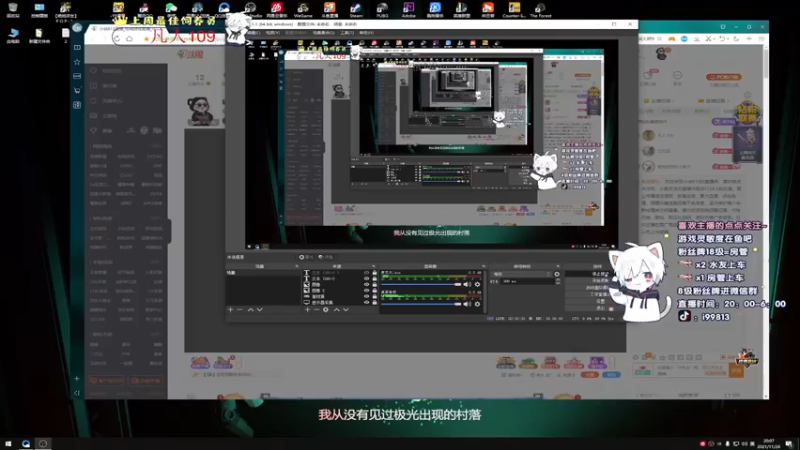Click the Scene Transitions panel dock icon
The width and height of the screenshot is (800, 450).
click(x=558, y=266)
